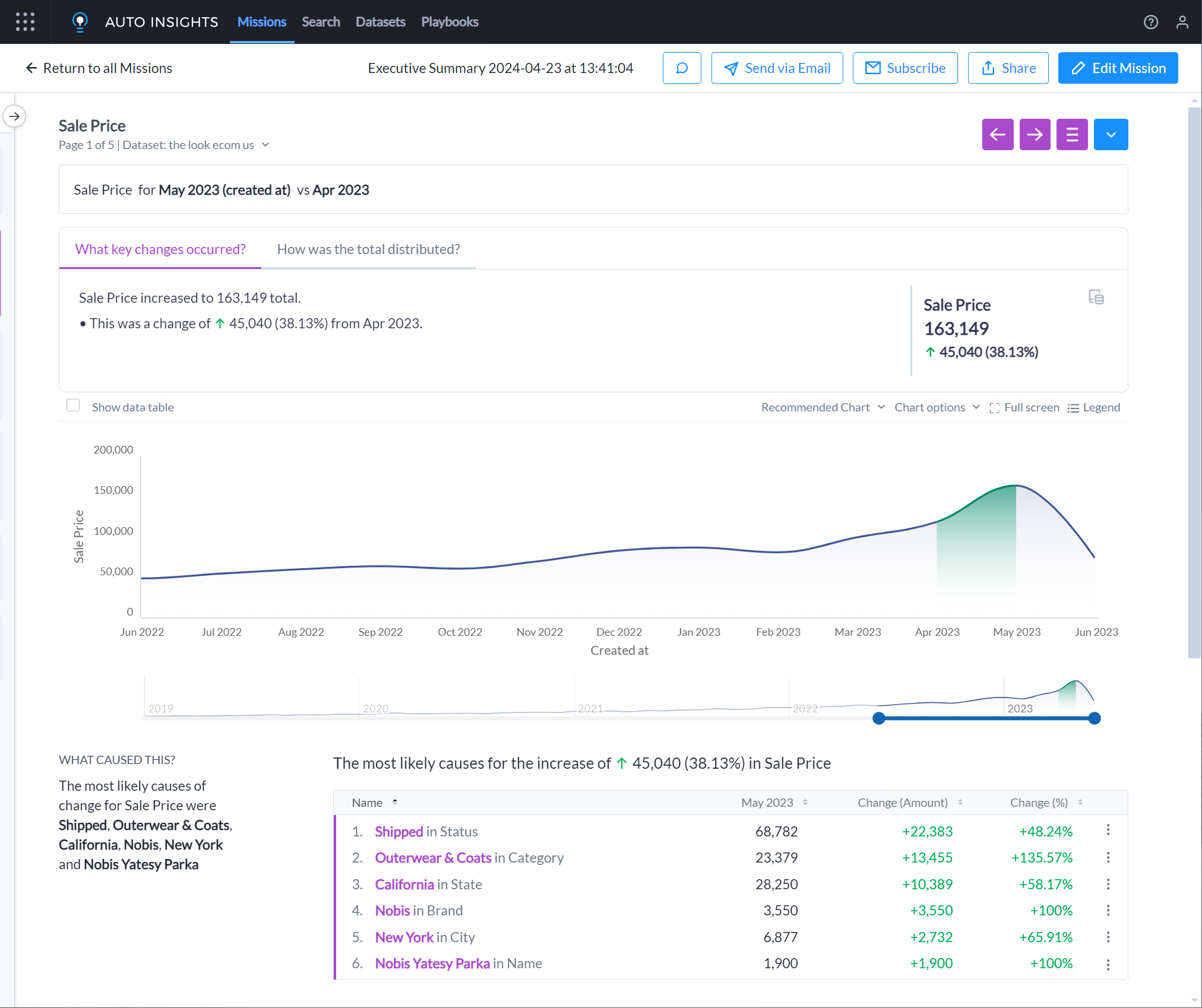Go to next page with purple right arrow

tap(1035, 134)
